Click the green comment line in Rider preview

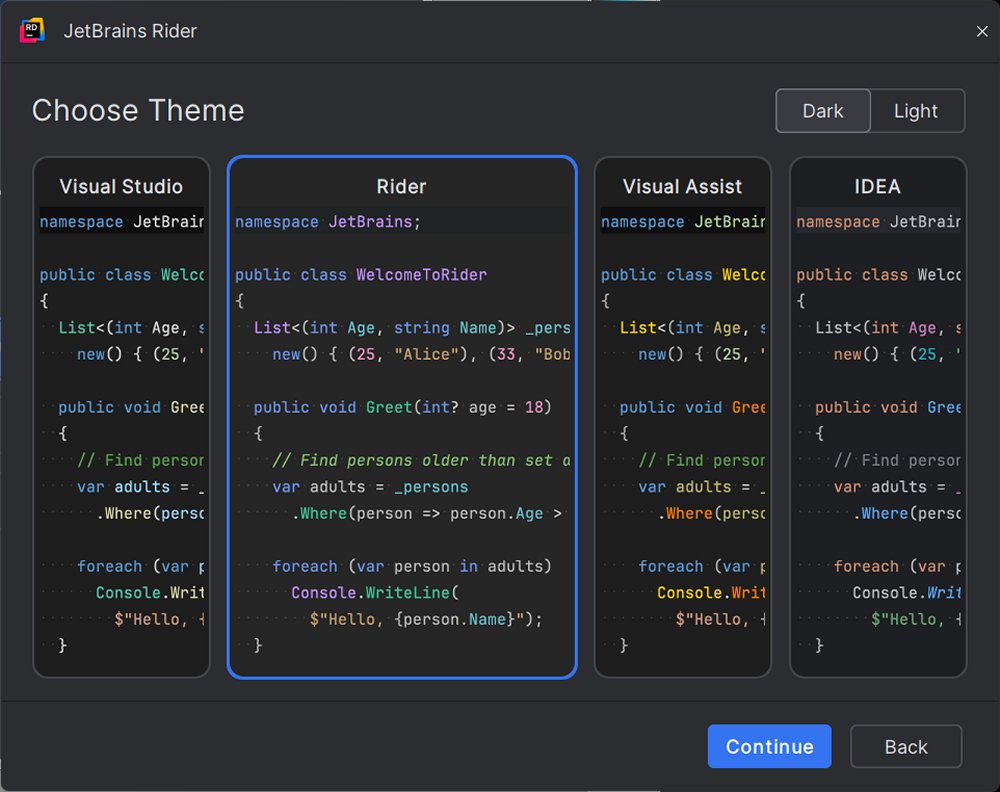(420, 460)
